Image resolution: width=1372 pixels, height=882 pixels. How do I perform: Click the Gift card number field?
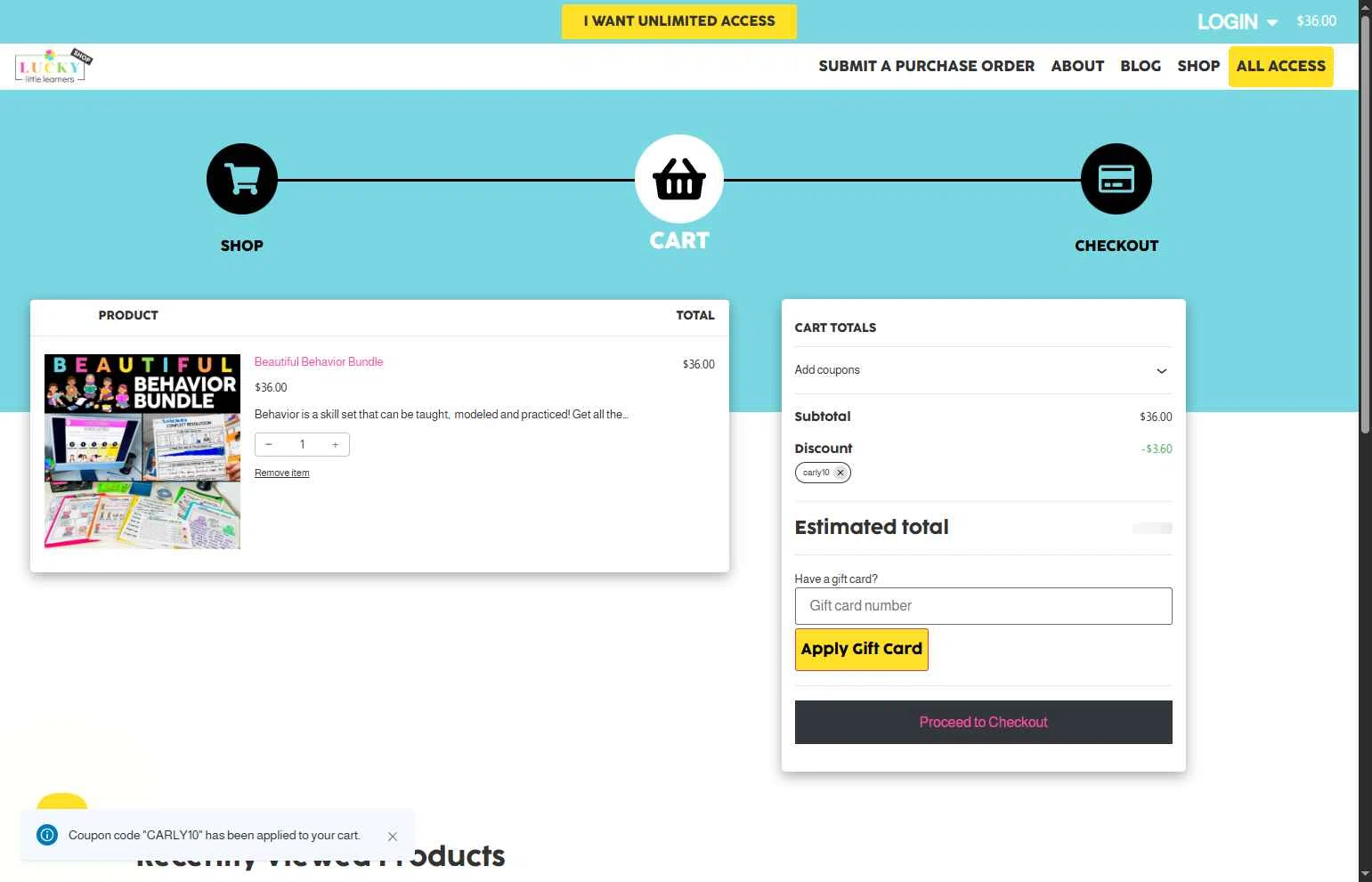coord(983,606)
